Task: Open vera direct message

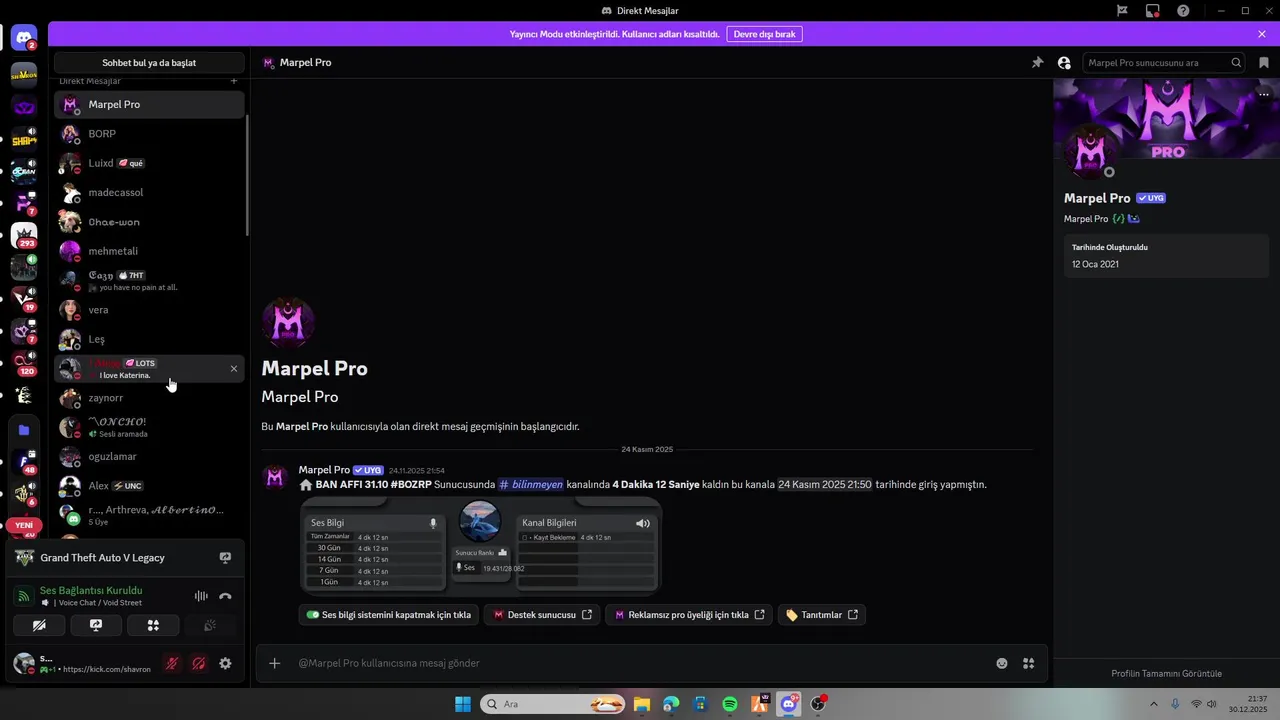Action: [149, 310]
